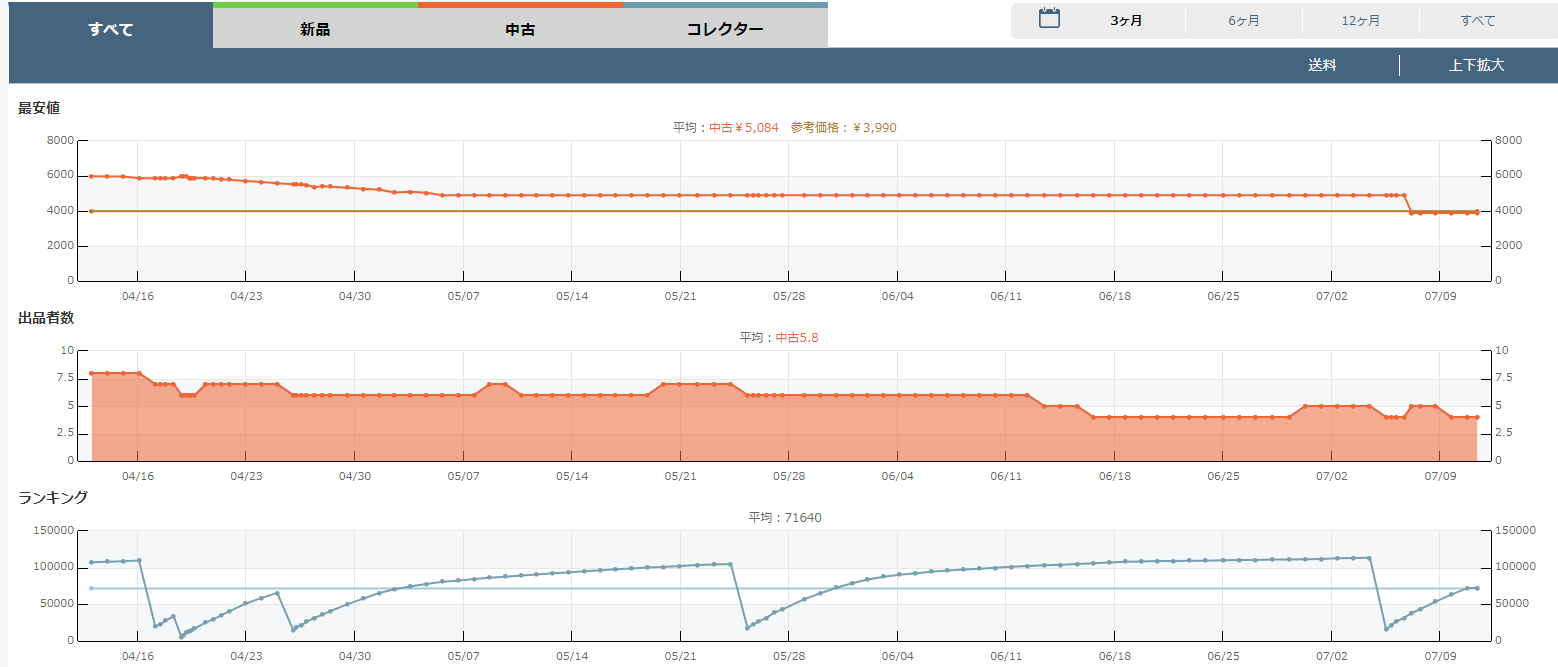Click the first data point on 最安値 line
Image resolution: width=1558 pixels, height=667 pixels.
click(91, 176)
